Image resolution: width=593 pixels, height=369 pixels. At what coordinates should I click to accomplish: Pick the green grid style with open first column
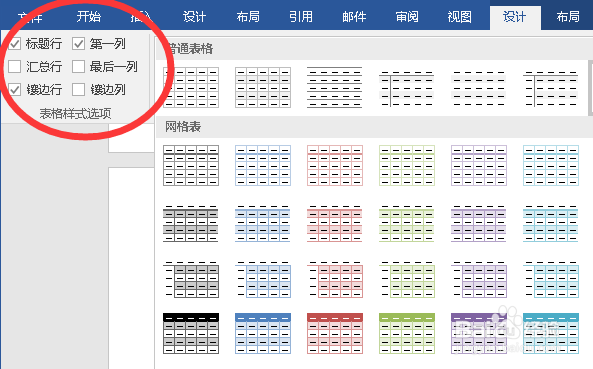coord(407,279)
